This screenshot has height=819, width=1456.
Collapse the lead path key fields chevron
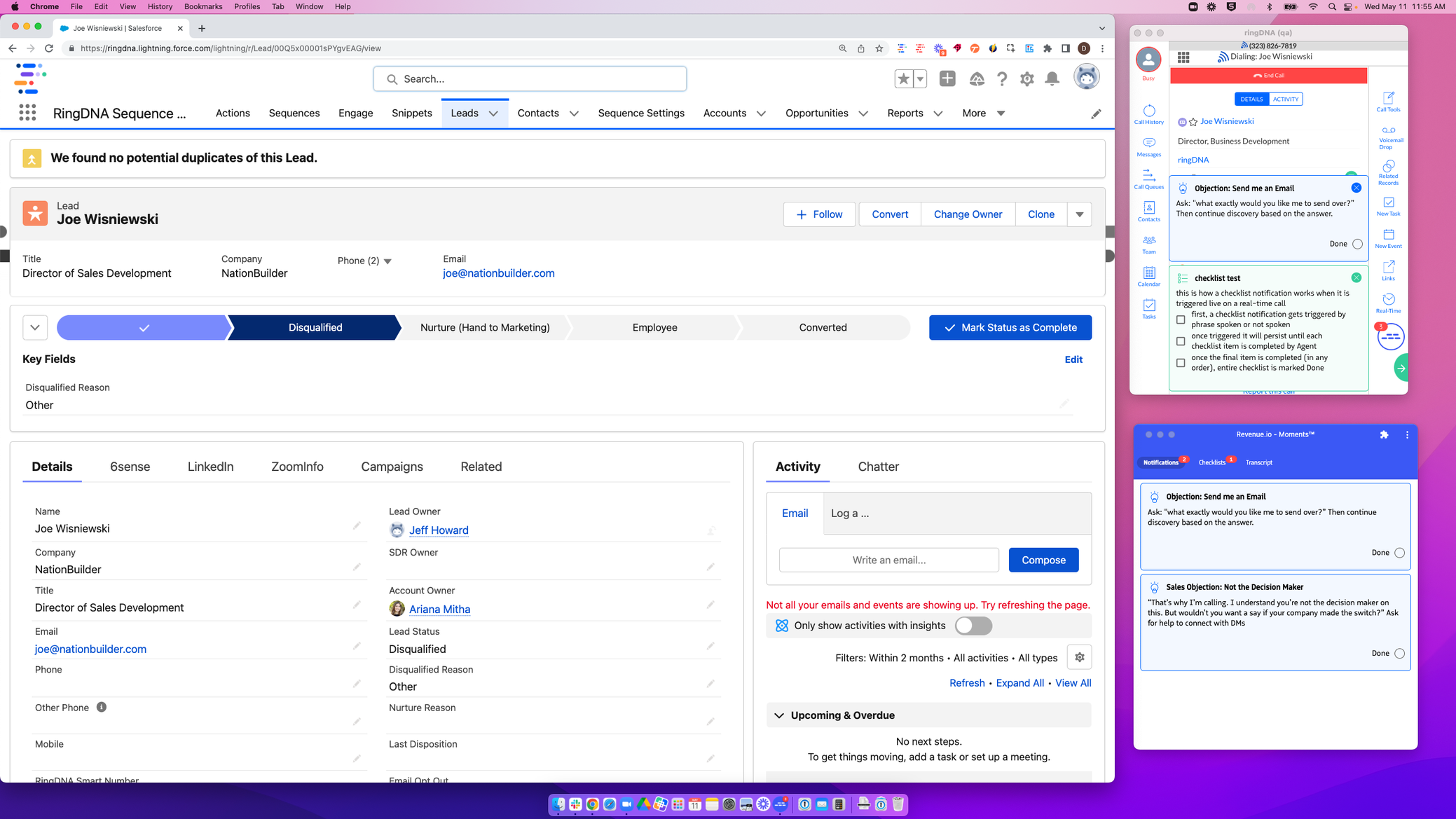coord(35,327)
